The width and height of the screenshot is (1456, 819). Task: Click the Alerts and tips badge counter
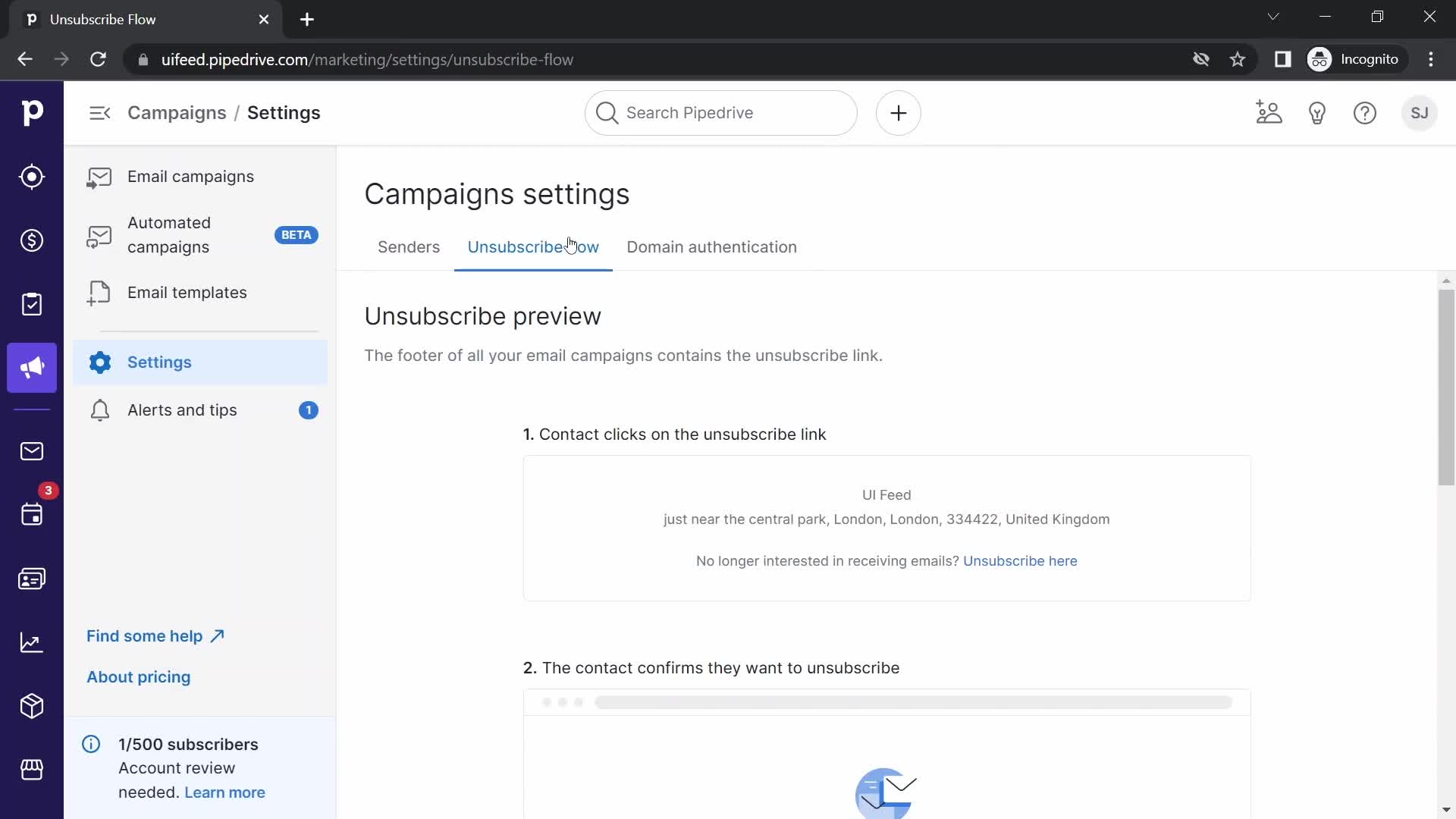coord(309,410)
